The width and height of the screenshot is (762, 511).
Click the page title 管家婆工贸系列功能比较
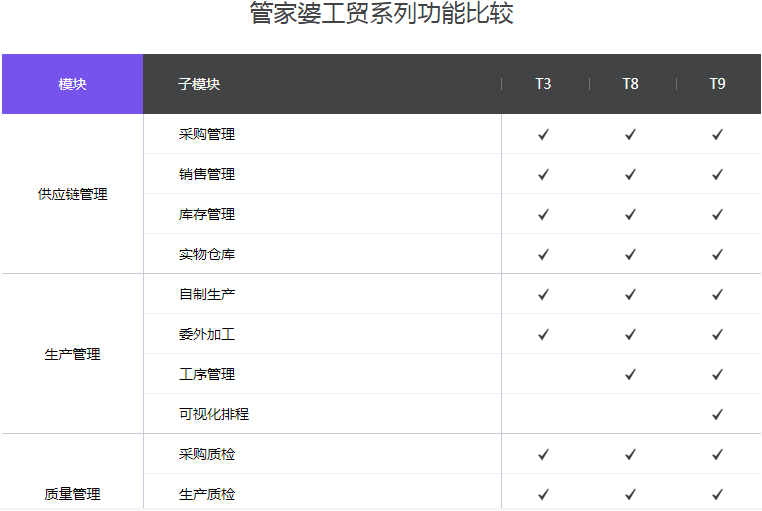(381, 13)
